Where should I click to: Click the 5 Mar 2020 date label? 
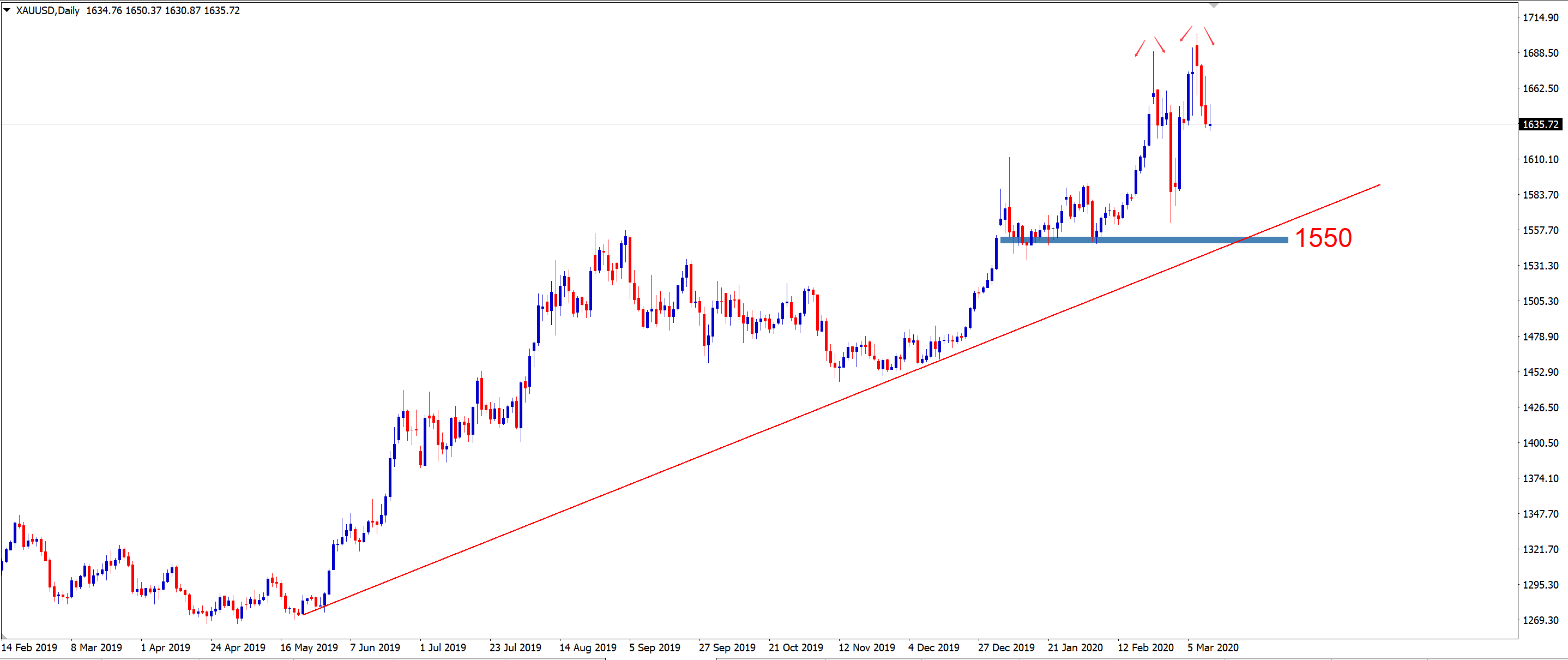(1213, 648)
